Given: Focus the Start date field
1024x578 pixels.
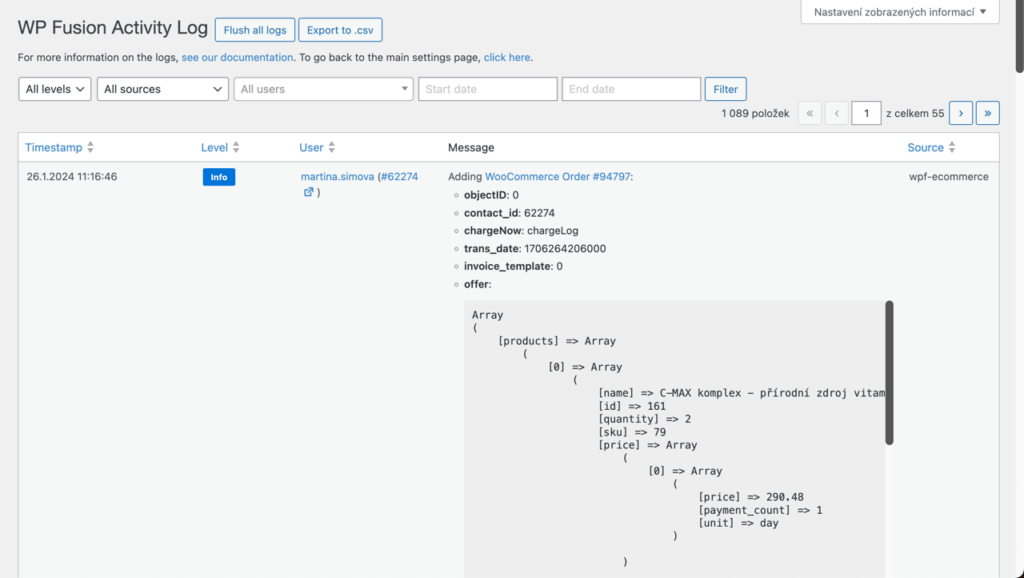Looking at the screenshot, I should point(488,89).
